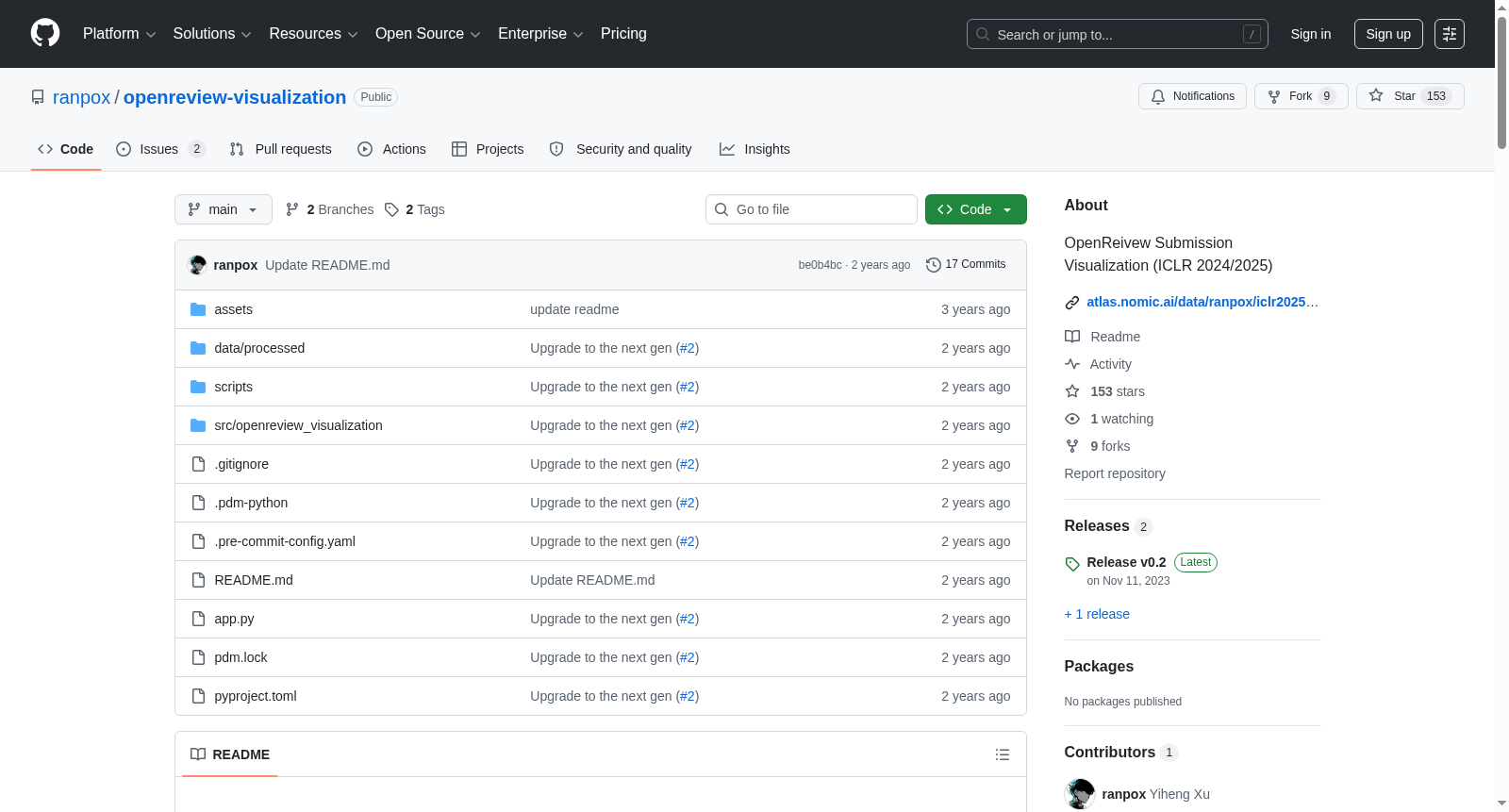
Task: Open commit hash be0b4bc
Action: click(x=820, y=265)
